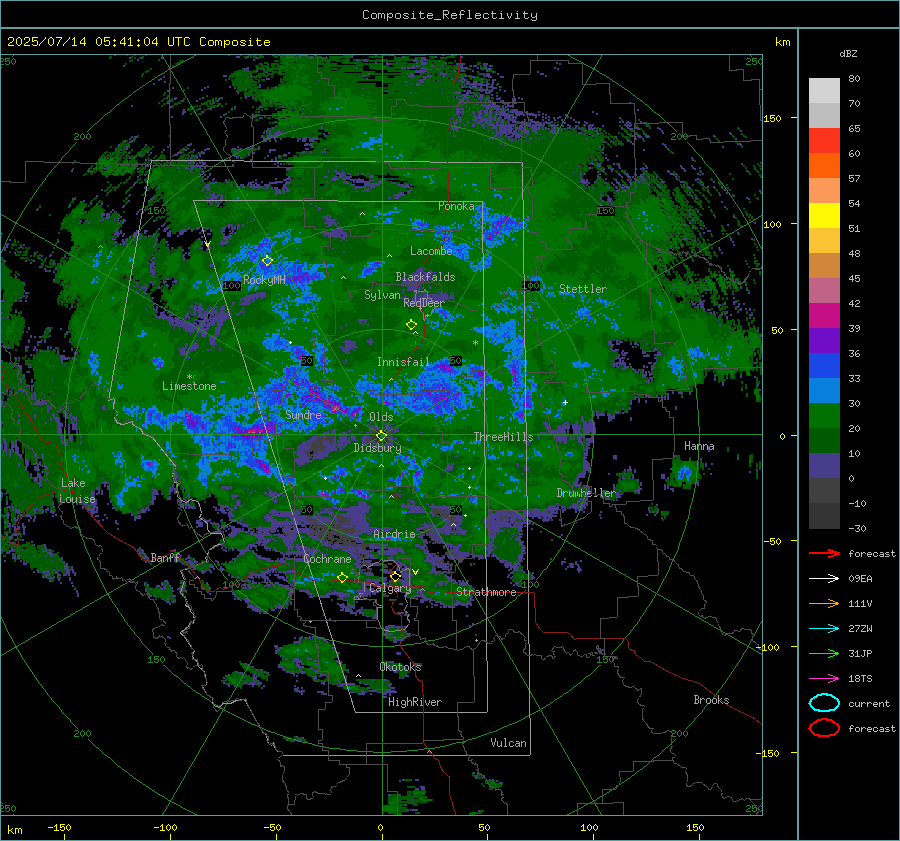The height and width of the screenshot is (841, 900).
Task: Click the Blackfalds city label
Action: point(425,277)
